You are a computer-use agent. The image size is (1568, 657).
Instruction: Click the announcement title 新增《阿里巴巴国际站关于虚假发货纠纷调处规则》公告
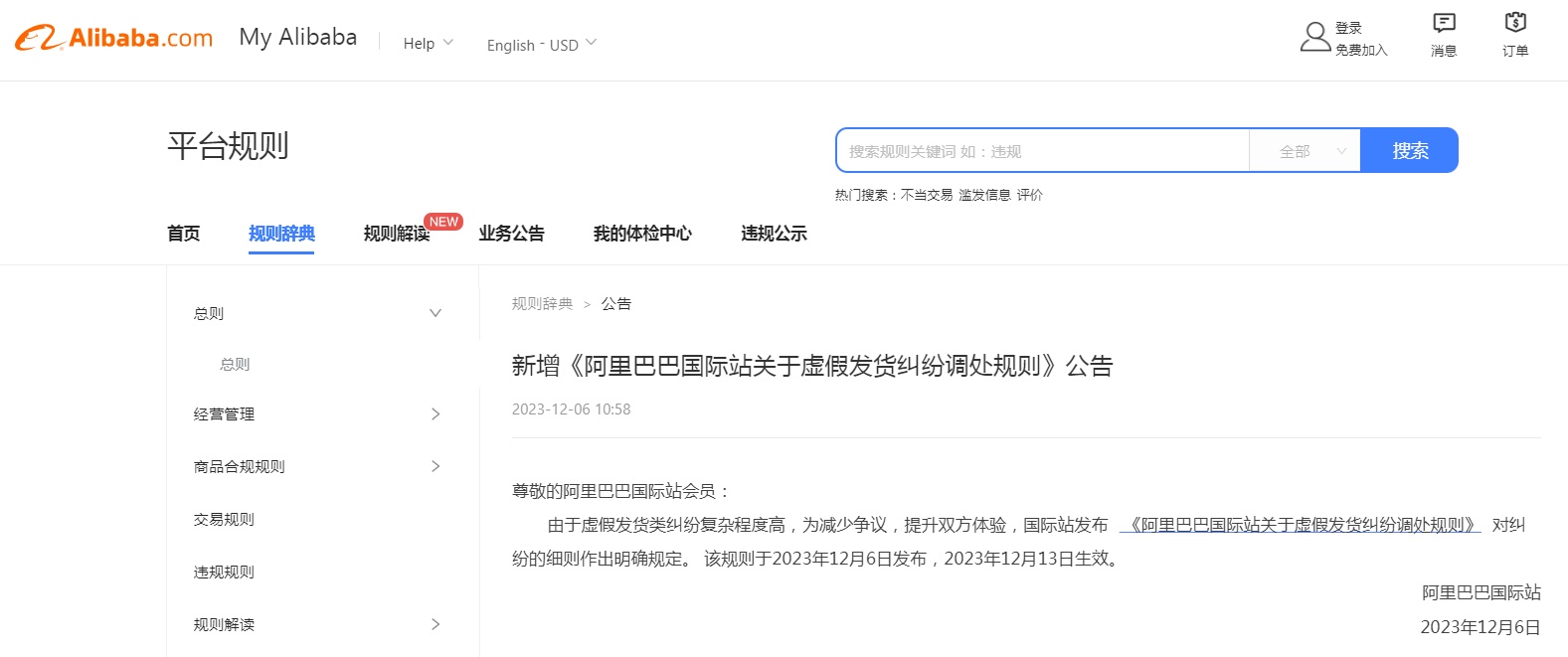pos(812,366)
